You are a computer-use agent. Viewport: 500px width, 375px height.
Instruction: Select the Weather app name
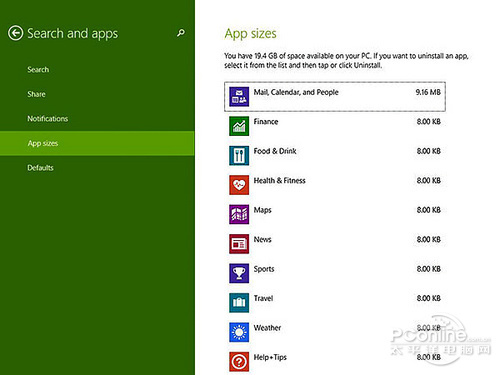pyautogui.click(x=267, y=328)
